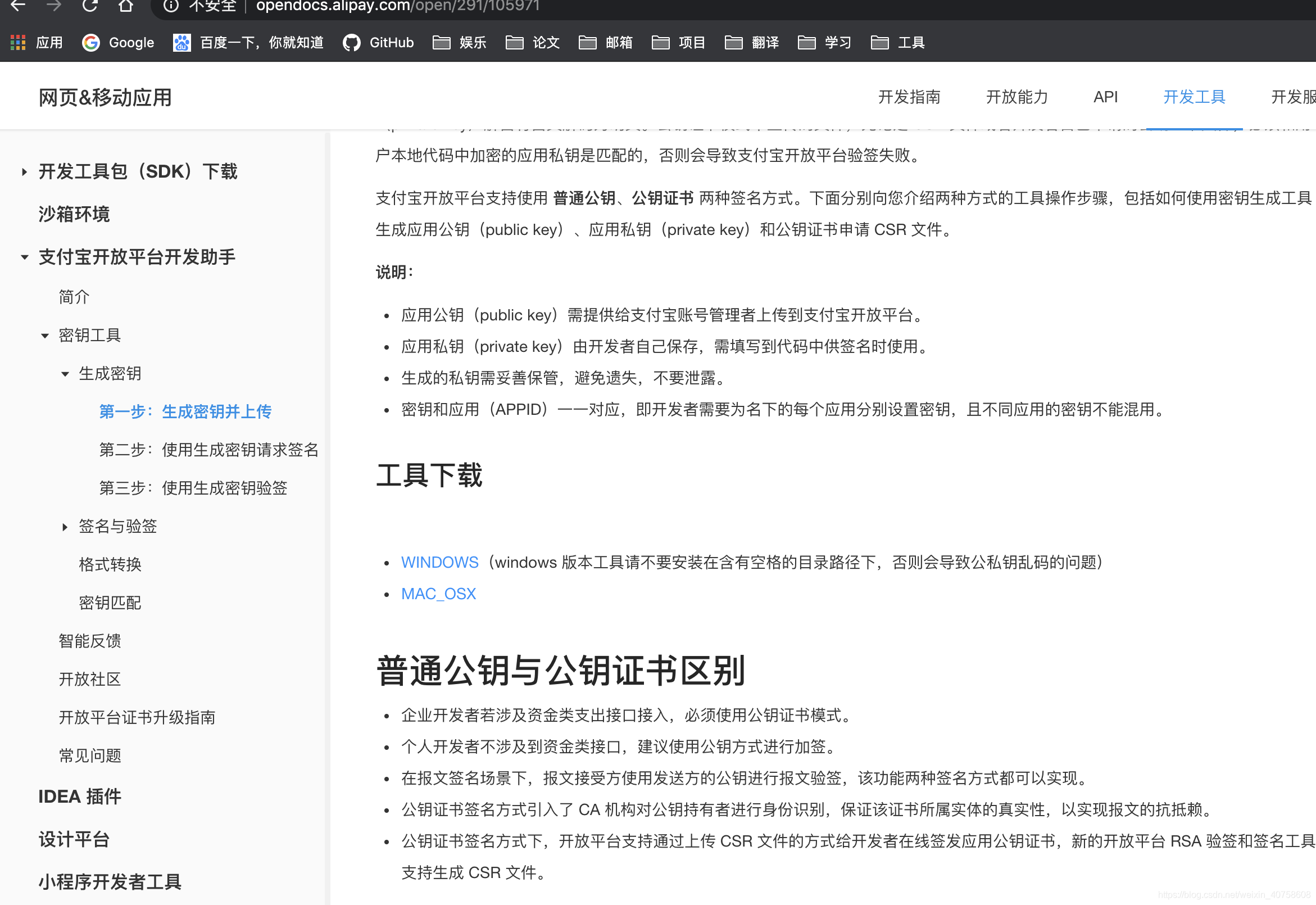
Task: Open 小程序开发者工具 in sidebar
Action: (x=110, y=882)
